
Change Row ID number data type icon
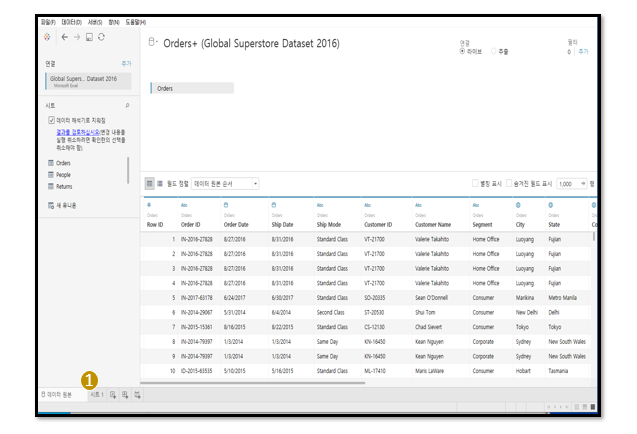pyautogui.click(x=149, y=205)
